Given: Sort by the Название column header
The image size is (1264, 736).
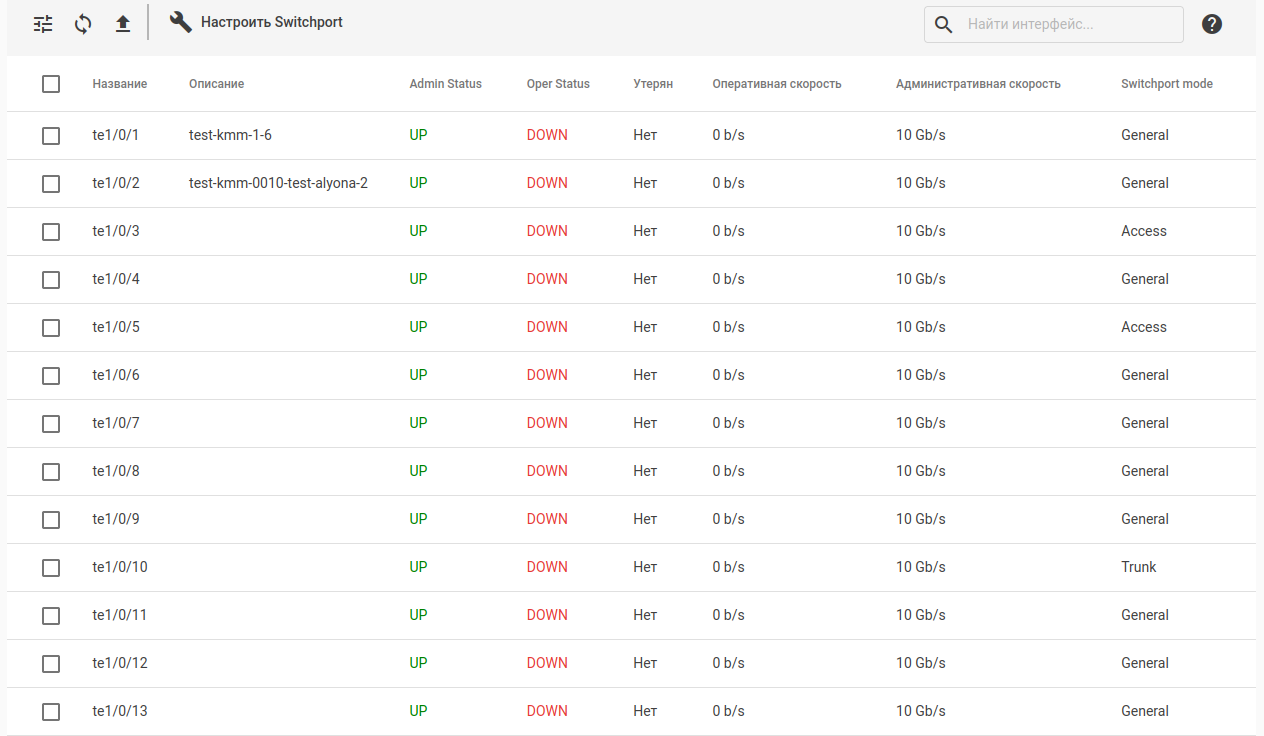Looking at the screenshot, I should (x=120, y=84).
